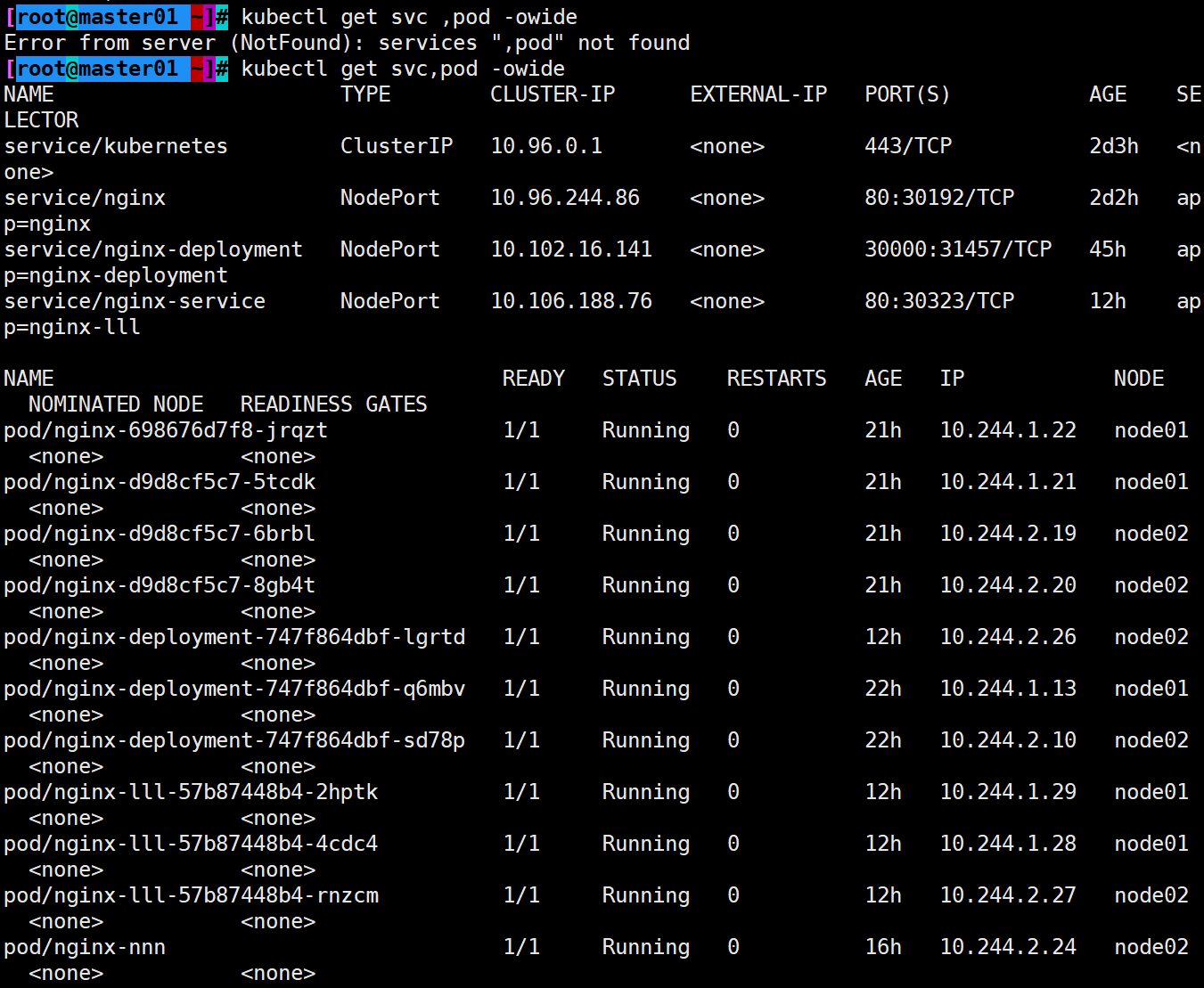This screenshot has width=1204, height=988.
Task: Click the PORT(S) column header
Action: (907, 94)
